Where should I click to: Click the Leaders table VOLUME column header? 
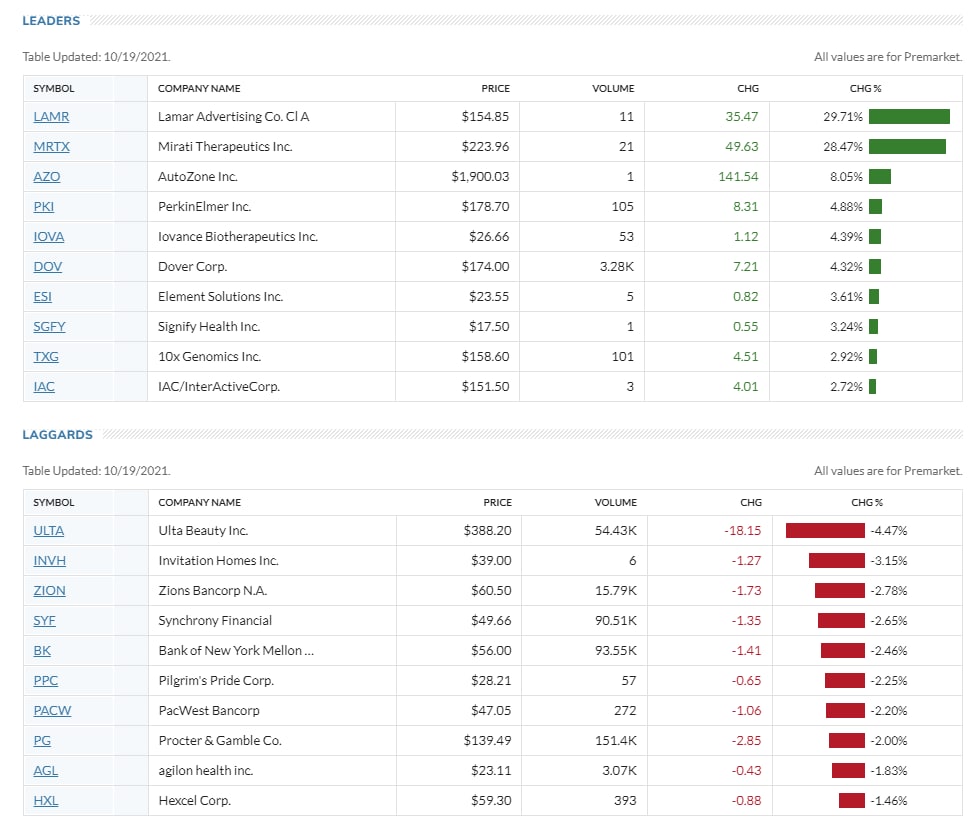613,88
